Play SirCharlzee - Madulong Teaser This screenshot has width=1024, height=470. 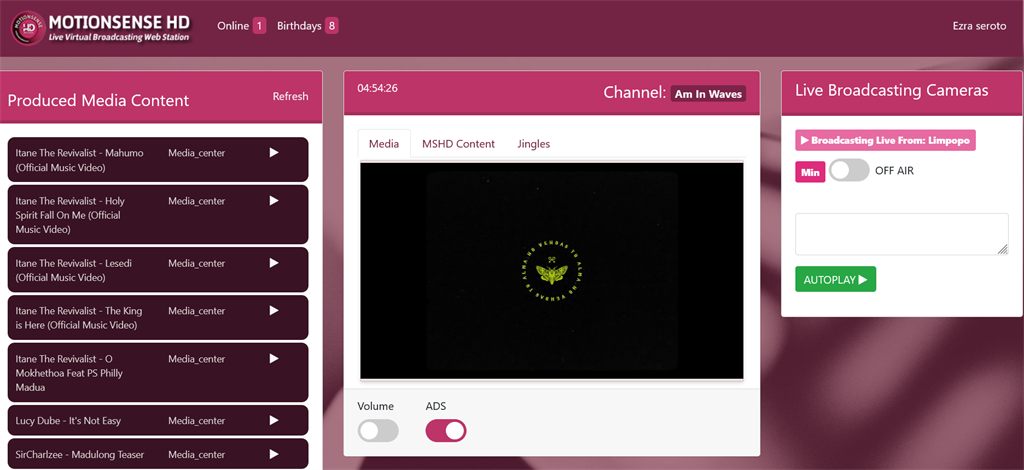tap(274, 454)
